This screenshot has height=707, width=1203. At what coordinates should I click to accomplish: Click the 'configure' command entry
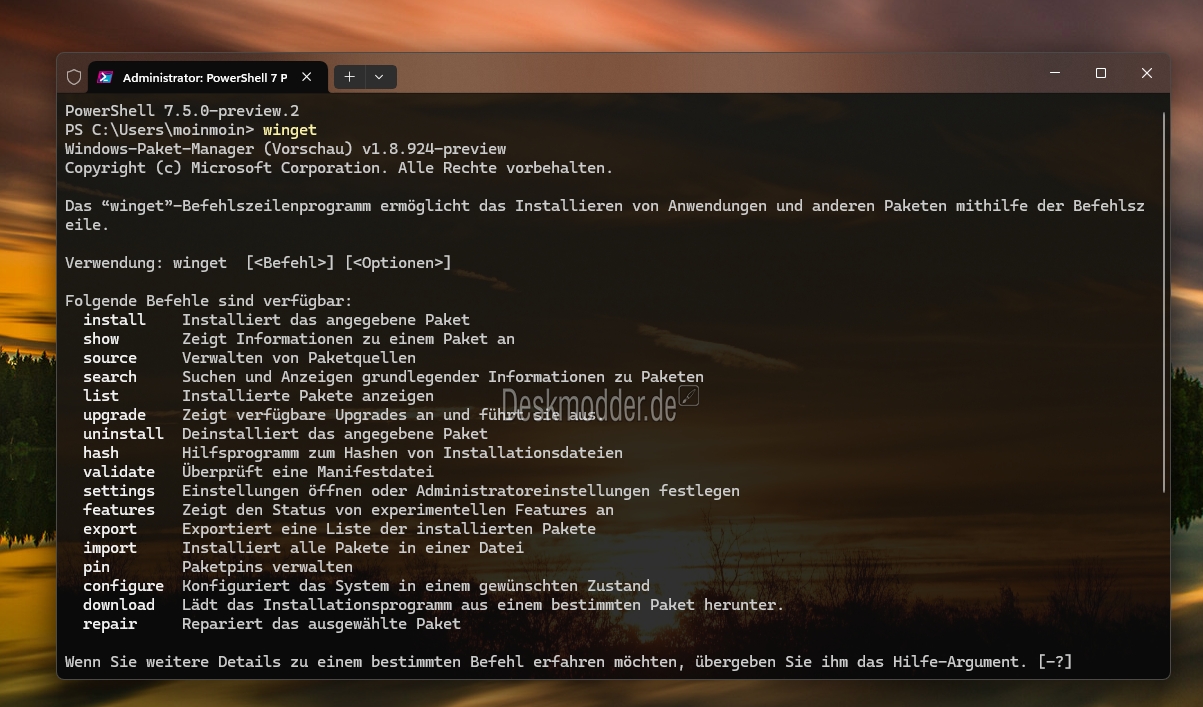[x=124, y=586]
